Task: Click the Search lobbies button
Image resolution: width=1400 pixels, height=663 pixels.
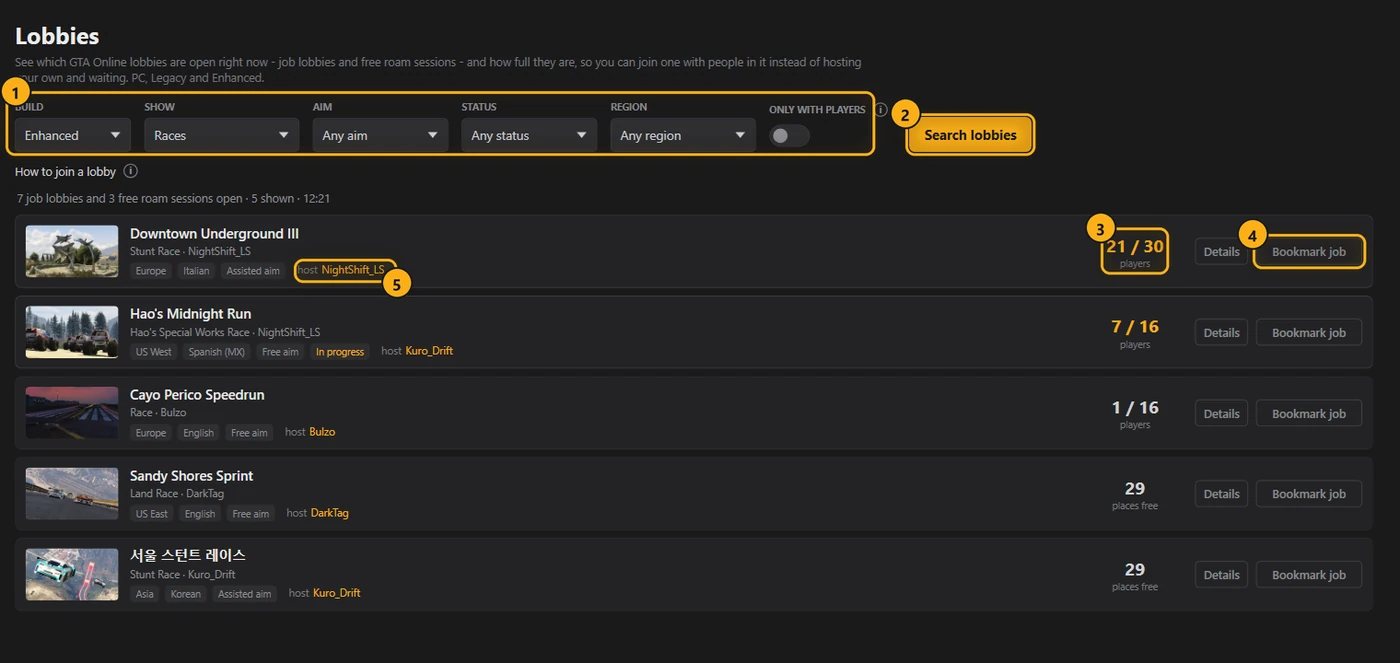Action: tap(970, 135)
